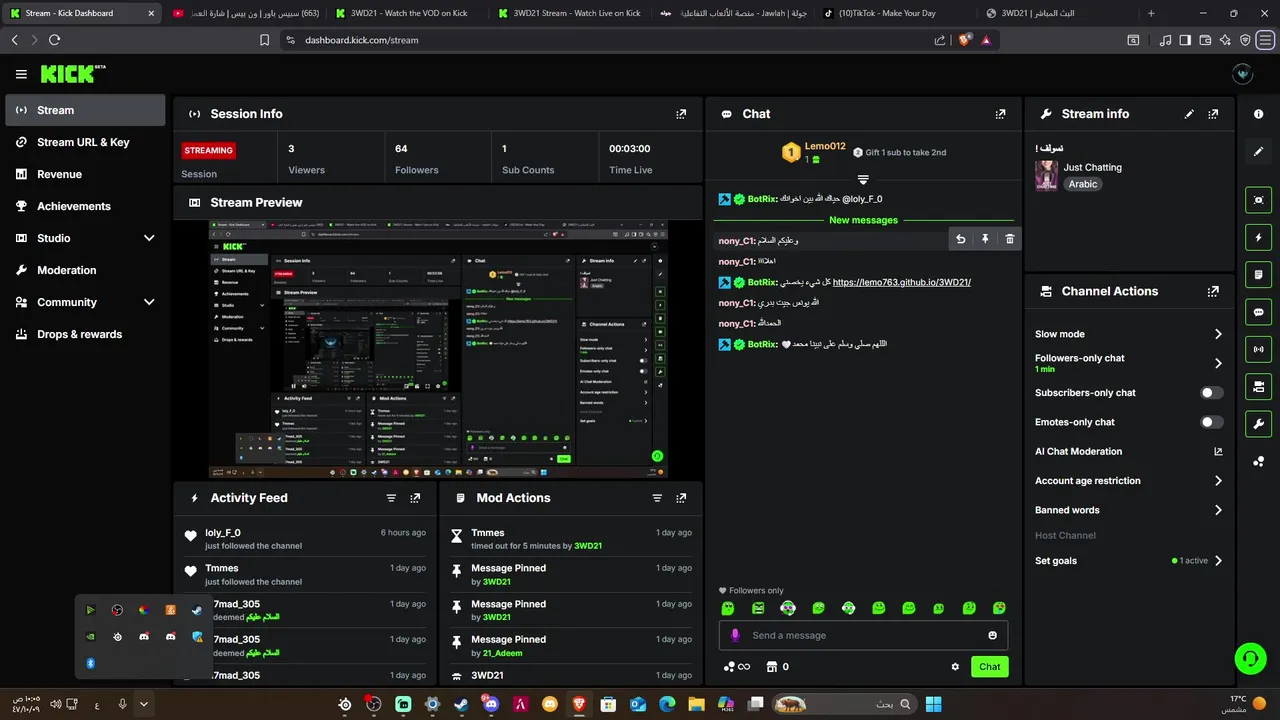Pin nony_C1's highlighted chat message
Viewport: 1280px width, 720px height.
(x=985, y=239)
